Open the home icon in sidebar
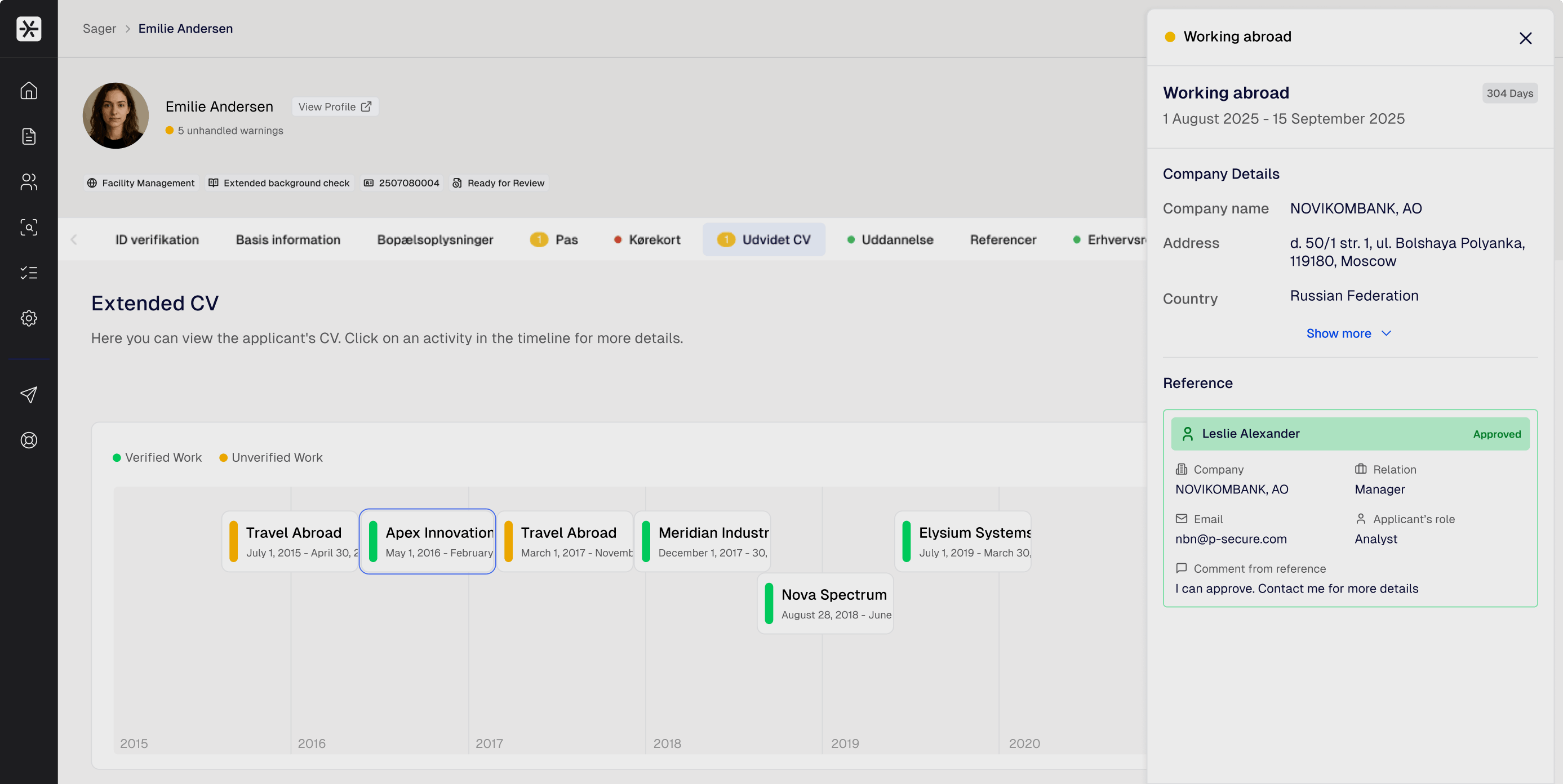The height and width of the screenshot is (784, 1563). (x=29, y=91)
